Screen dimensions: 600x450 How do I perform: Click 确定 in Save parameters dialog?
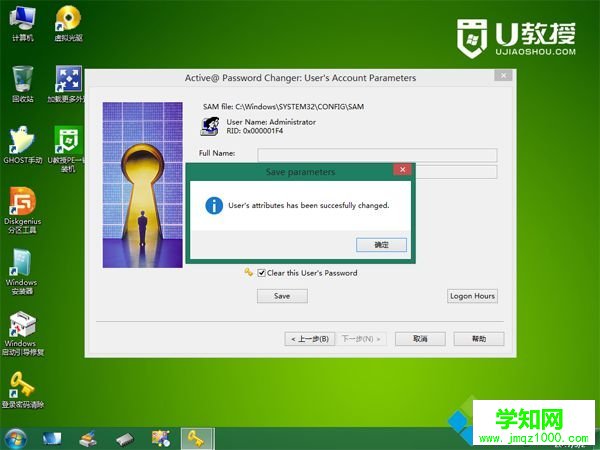(381, 245)
